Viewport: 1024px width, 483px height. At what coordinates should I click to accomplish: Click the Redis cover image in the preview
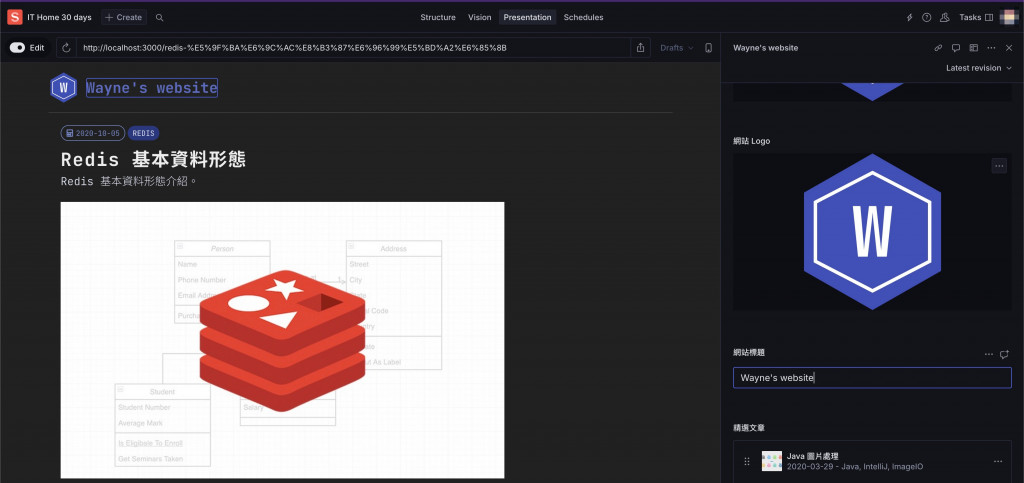click(282, 340)
